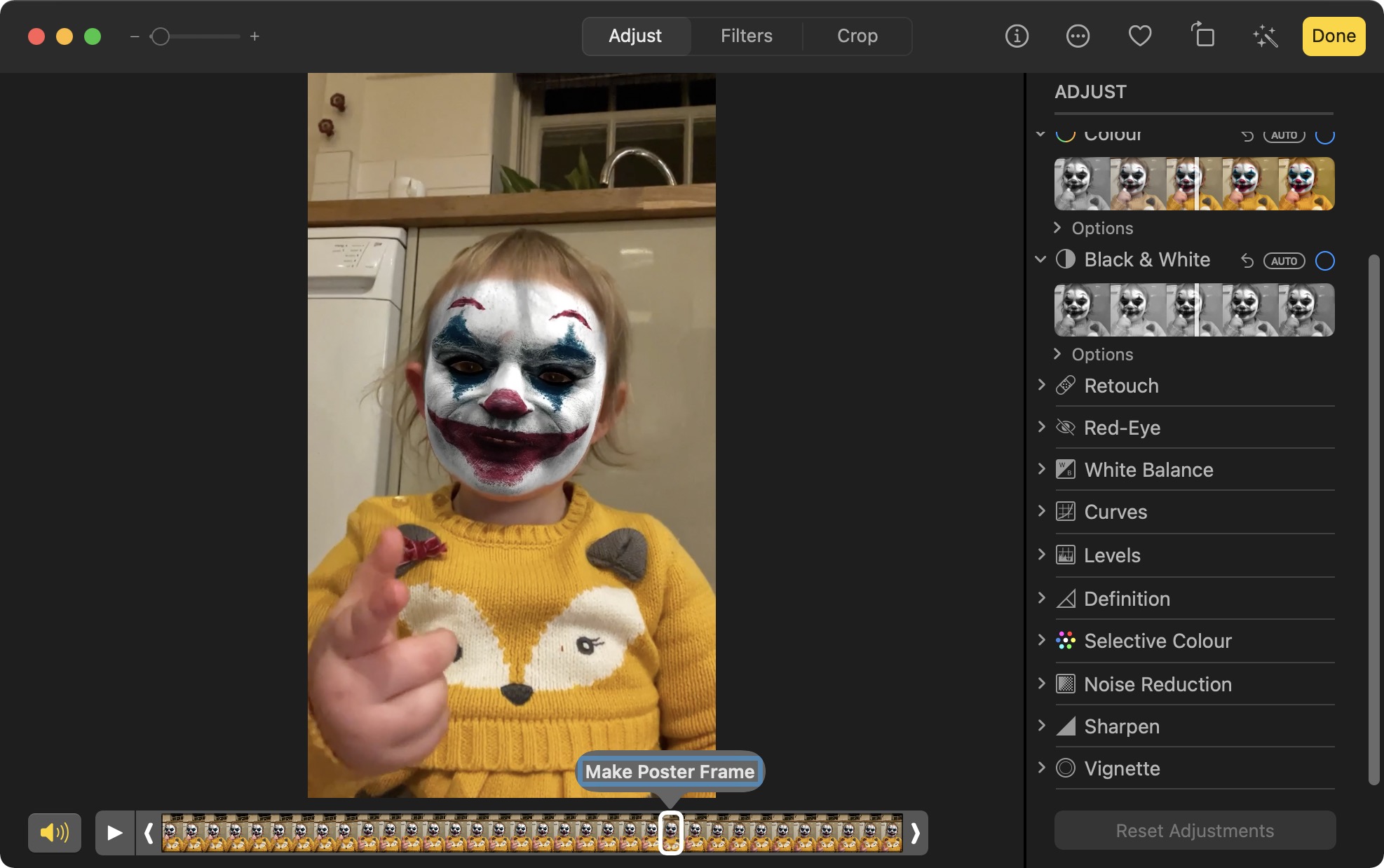Click the White Balance icon
1384x868 pixels.
point(1065,469)
